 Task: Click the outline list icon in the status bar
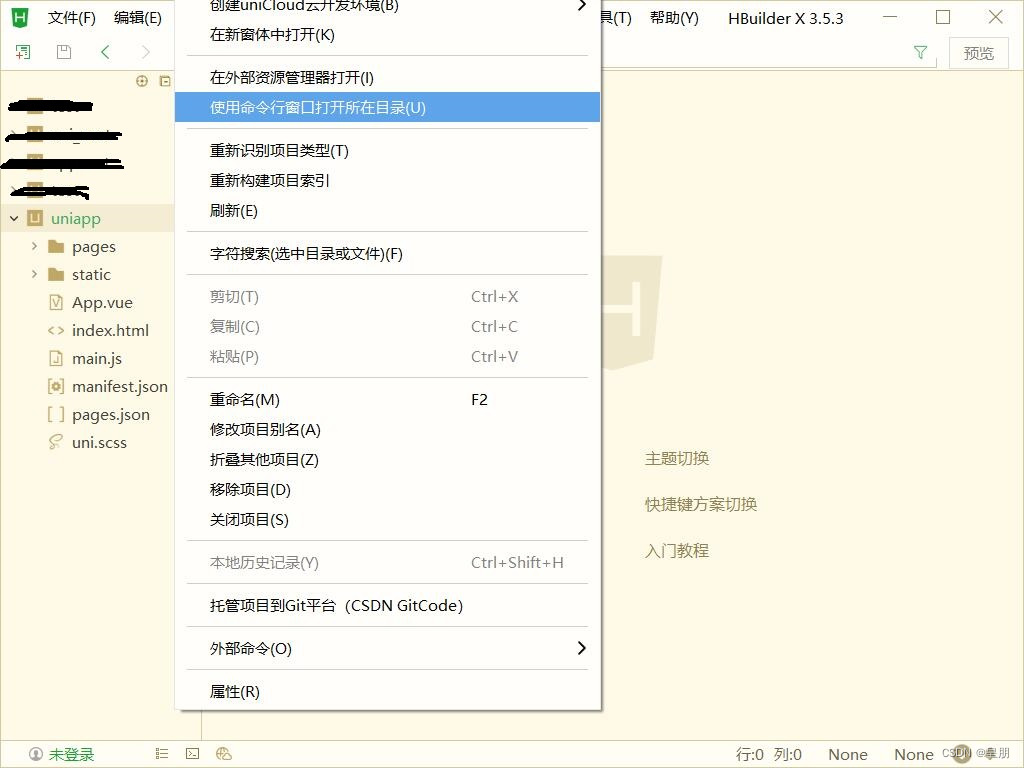click(161, 753)
